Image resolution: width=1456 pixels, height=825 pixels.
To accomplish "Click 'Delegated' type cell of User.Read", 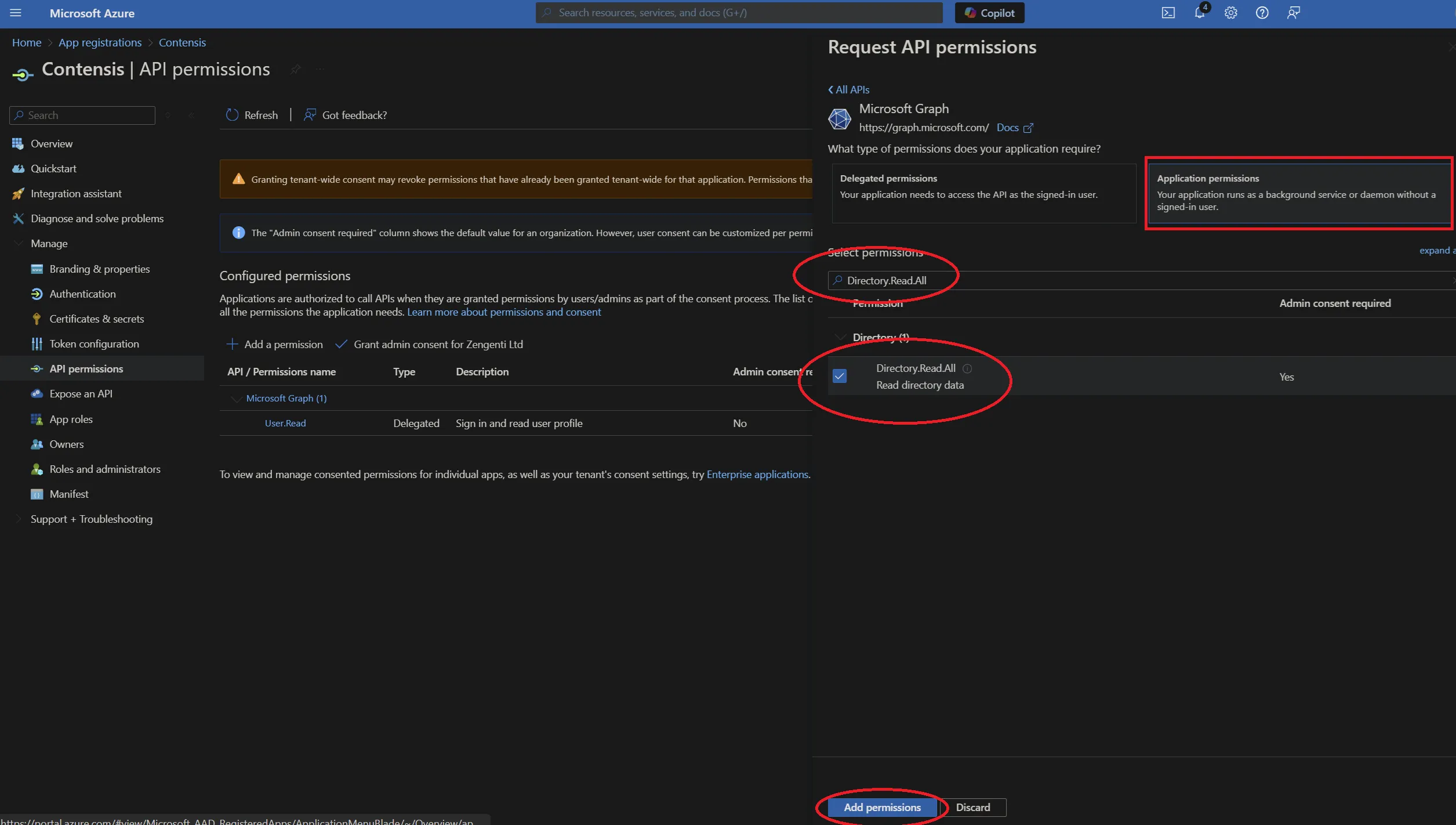I will (x=416, y=423).
